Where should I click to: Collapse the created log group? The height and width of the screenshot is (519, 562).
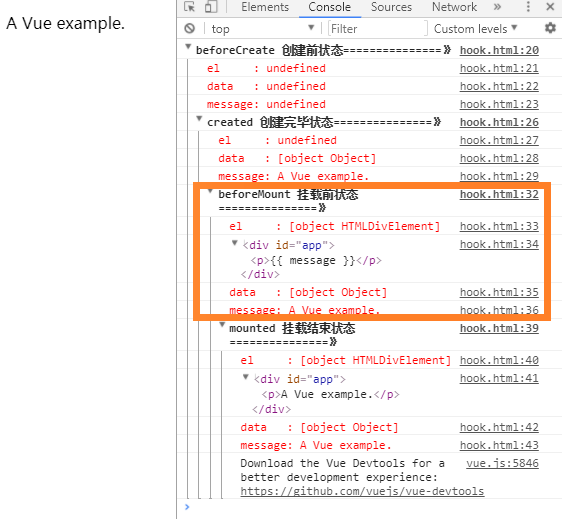pos(199,119)
